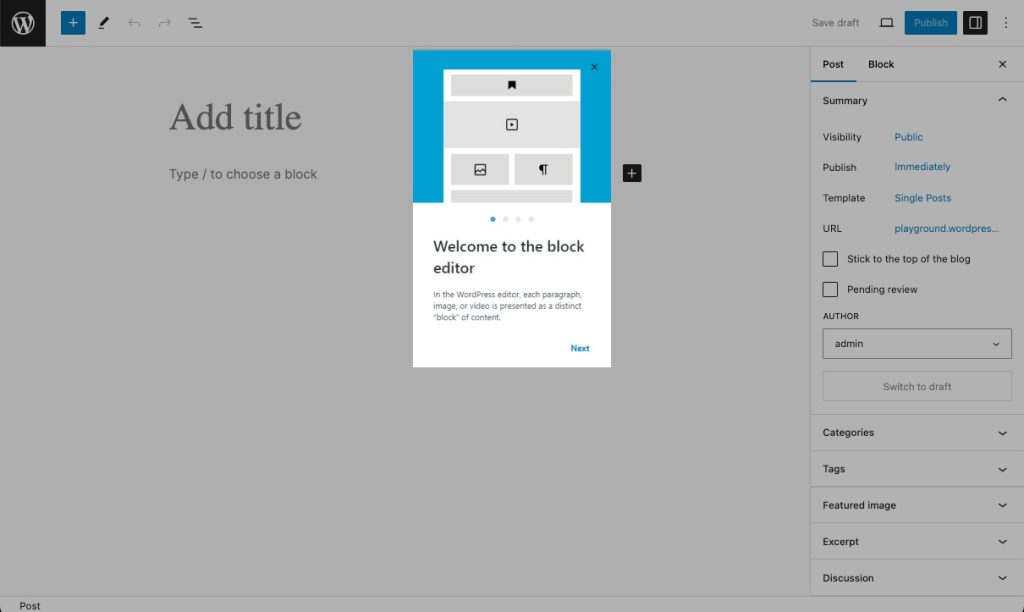Change visibility via Public link

pos(908,137)
